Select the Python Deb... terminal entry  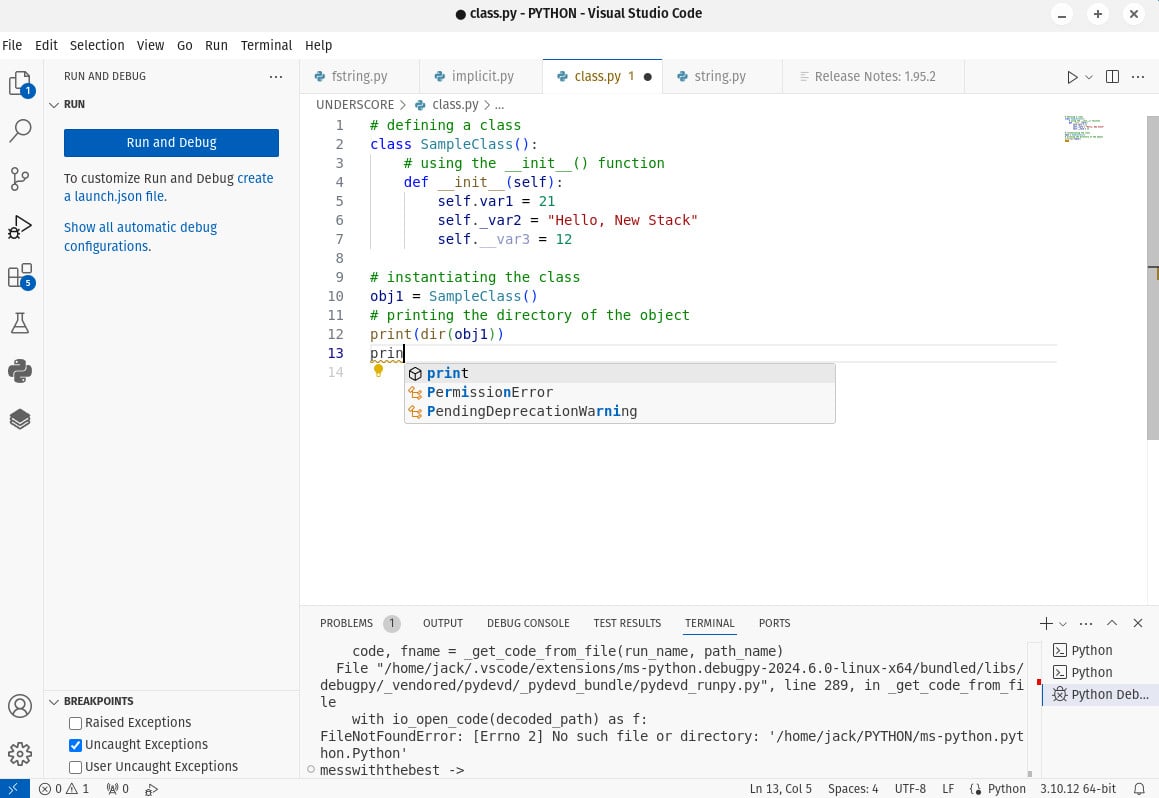pyautogui.click(x=1101, y=695)
